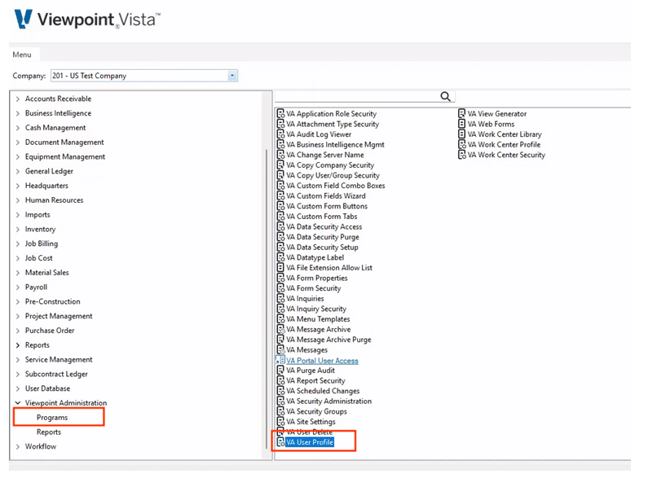This screenshot has width=670, height=478.
Task: Open the Company dropdown arrow
Action: tap(232, 76)
